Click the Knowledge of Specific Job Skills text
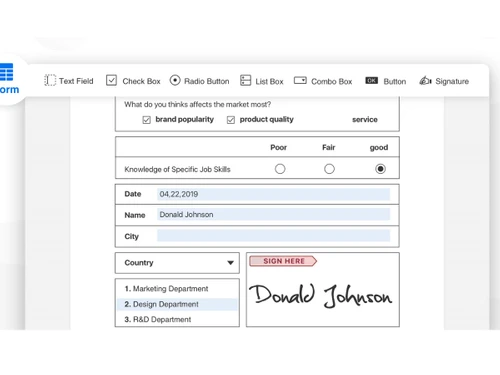The width and height of the screenshot is (500, 375). coord(177,169)
